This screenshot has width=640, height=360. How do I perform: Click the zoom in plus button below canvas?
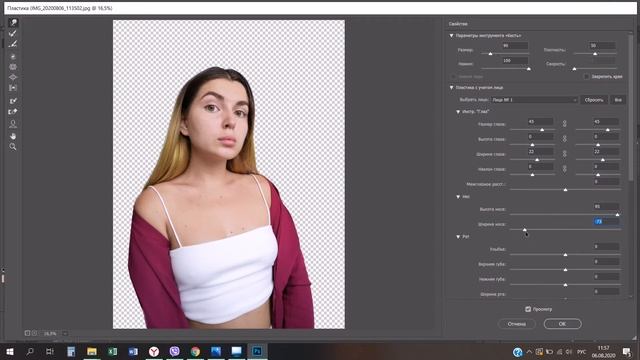(x=34, y=333)
